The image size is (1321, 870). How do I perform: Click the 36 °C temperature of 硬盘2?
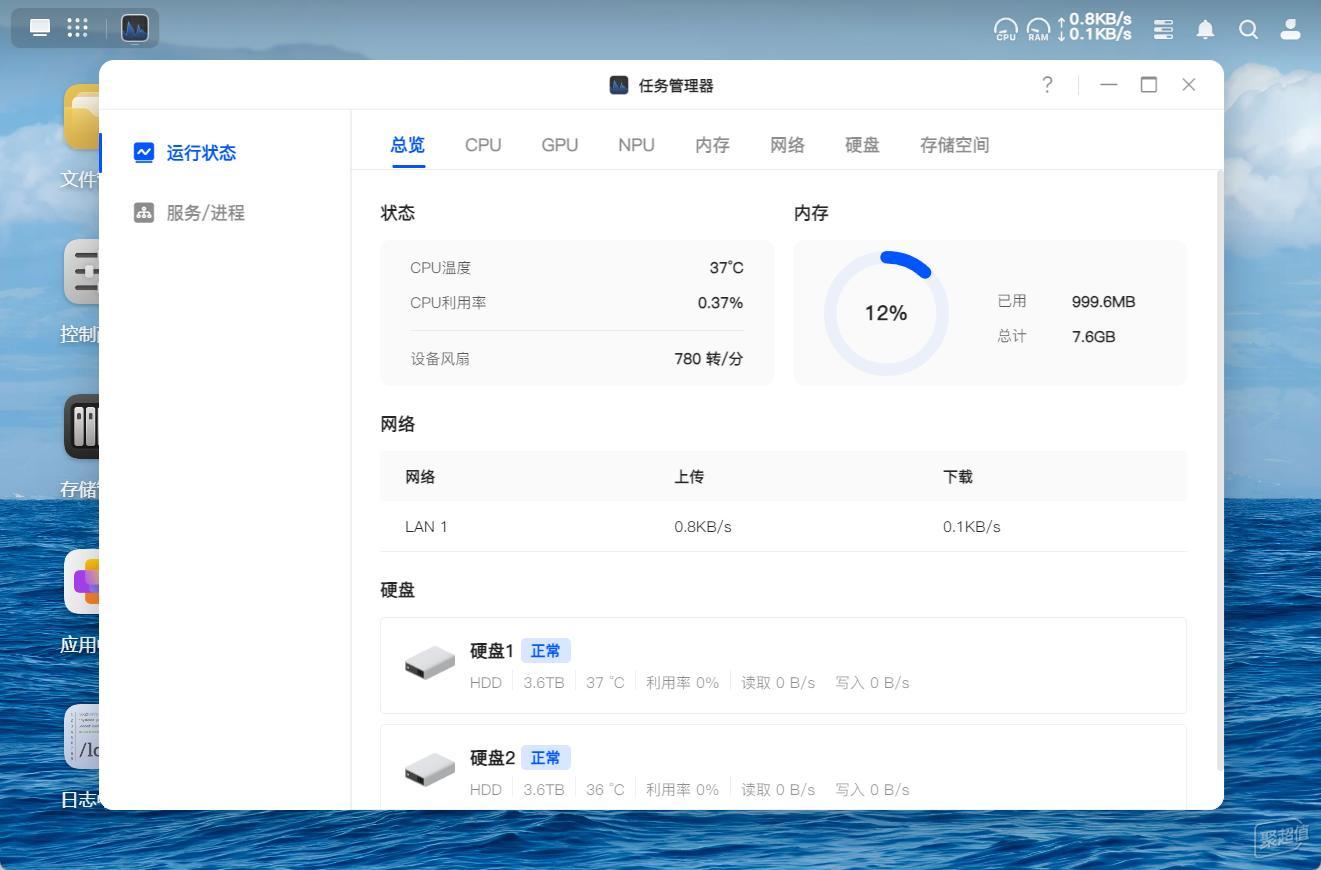605,789
